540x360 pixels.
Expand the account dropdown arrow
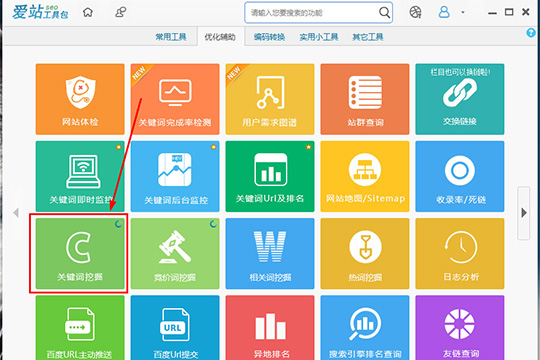point(463,12)
